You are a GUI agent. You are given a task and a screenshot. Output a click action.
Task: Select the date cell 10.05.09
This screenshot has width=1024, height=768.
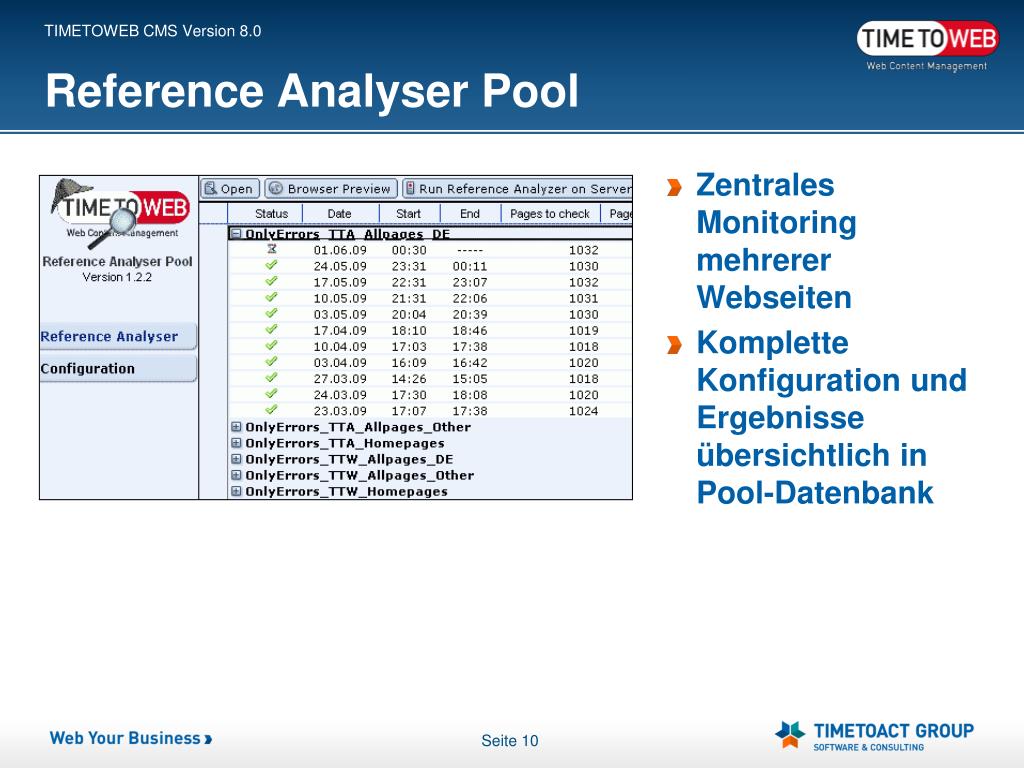coord(340,298)
